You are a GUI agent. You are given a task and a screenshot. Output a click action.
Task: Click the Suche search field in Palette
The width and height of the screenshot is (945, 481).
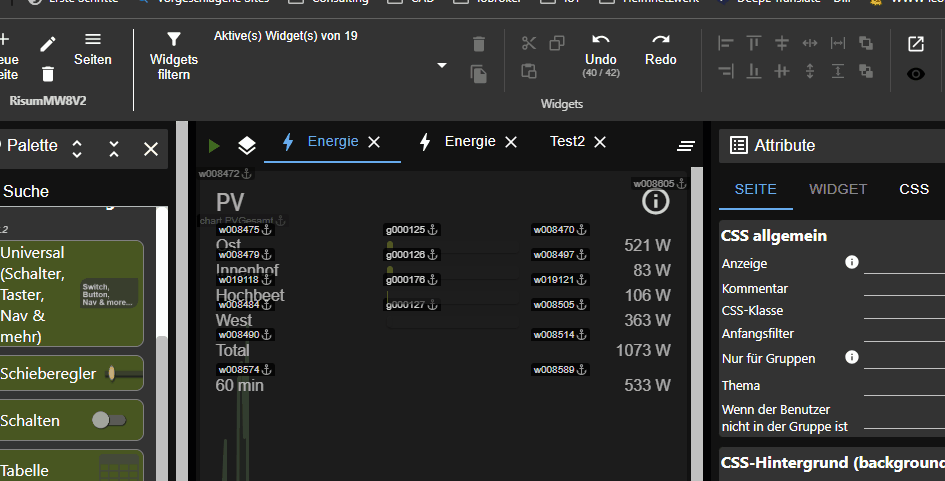(80, 191)
